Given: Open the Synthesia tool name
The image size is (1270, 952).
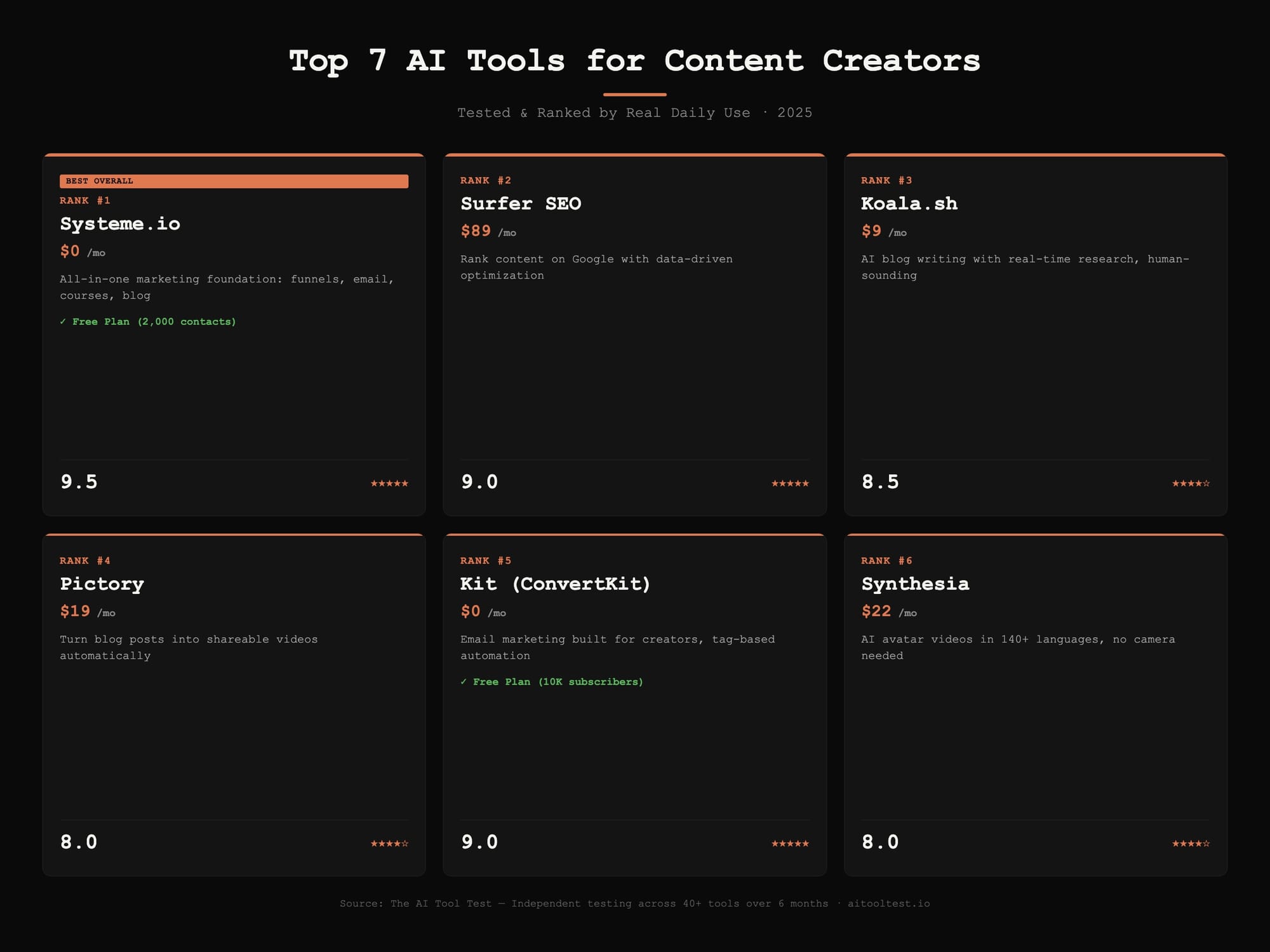Looking at the screenshot, I should (915, 584).
